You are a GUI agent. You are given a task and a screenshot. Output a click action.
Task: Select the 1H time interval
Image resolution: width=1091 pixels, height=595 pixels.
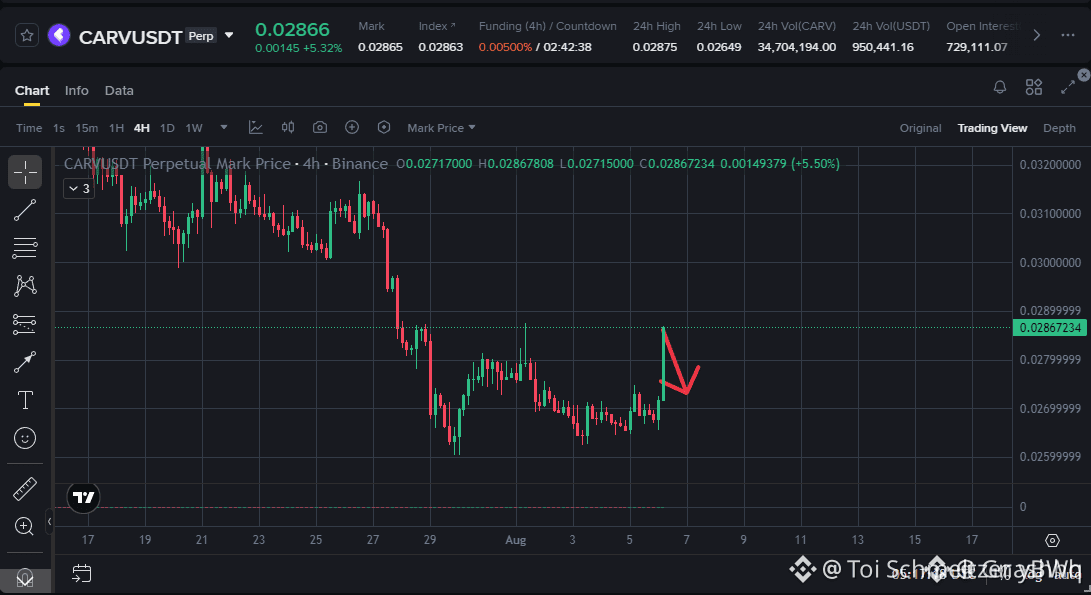click(x=116, y=128)
